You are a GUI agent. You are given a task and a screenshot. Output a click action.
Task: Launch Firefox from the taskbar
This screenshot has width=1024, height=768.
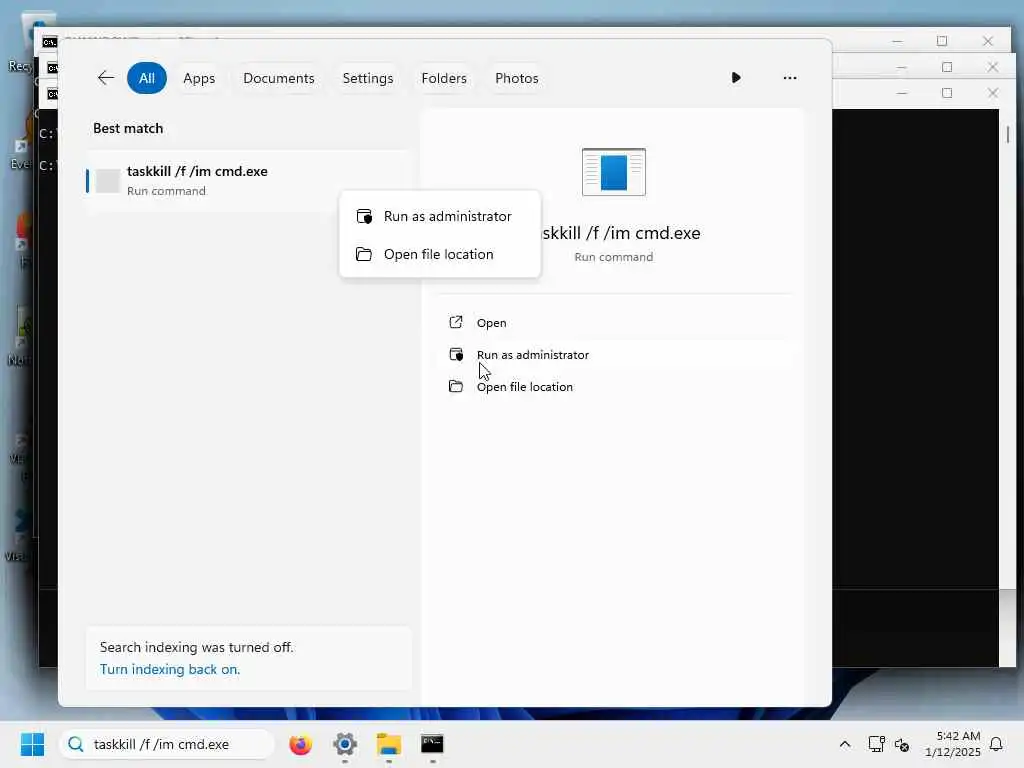click(300, 744)
